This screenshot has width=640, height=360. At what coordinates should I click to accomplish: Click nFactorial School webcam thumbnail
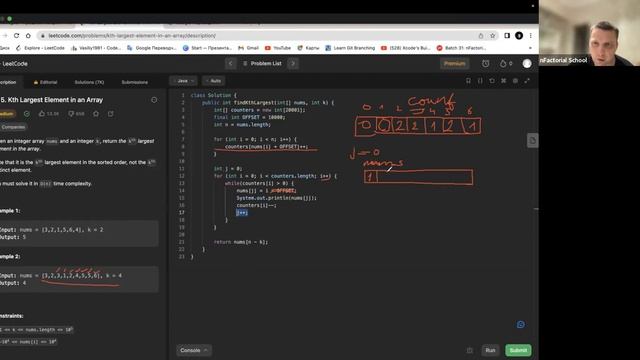[x=589, y=33]
